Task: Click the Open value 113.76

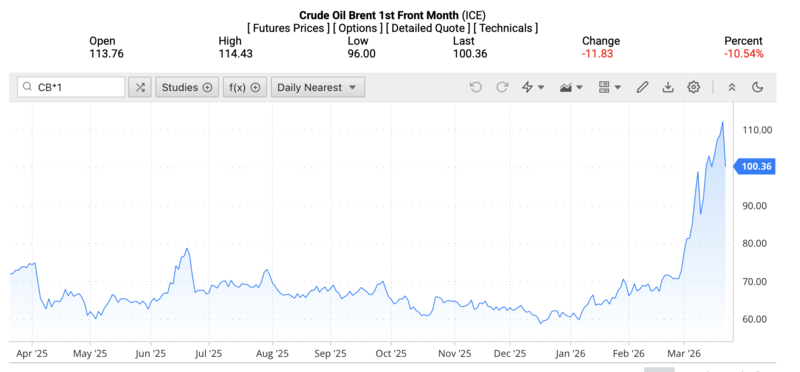Action: tap(107, 54)
